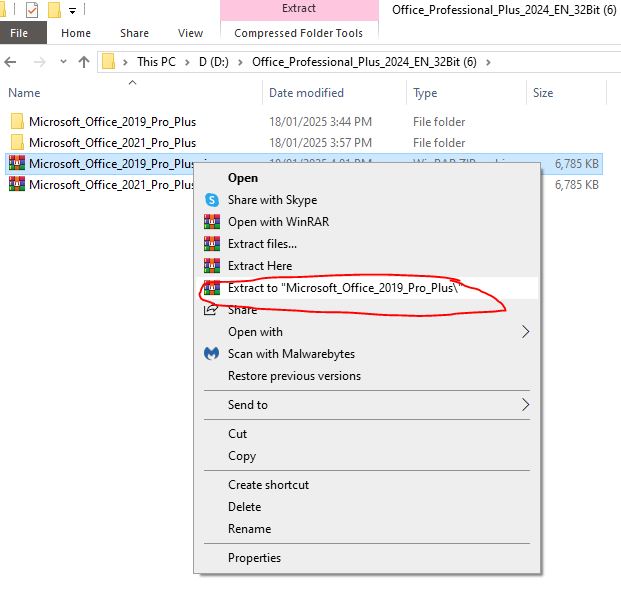Screen dimensions: 621x590
Task: Open the Compressed Folder Tools tab
Action: [299, 33]
